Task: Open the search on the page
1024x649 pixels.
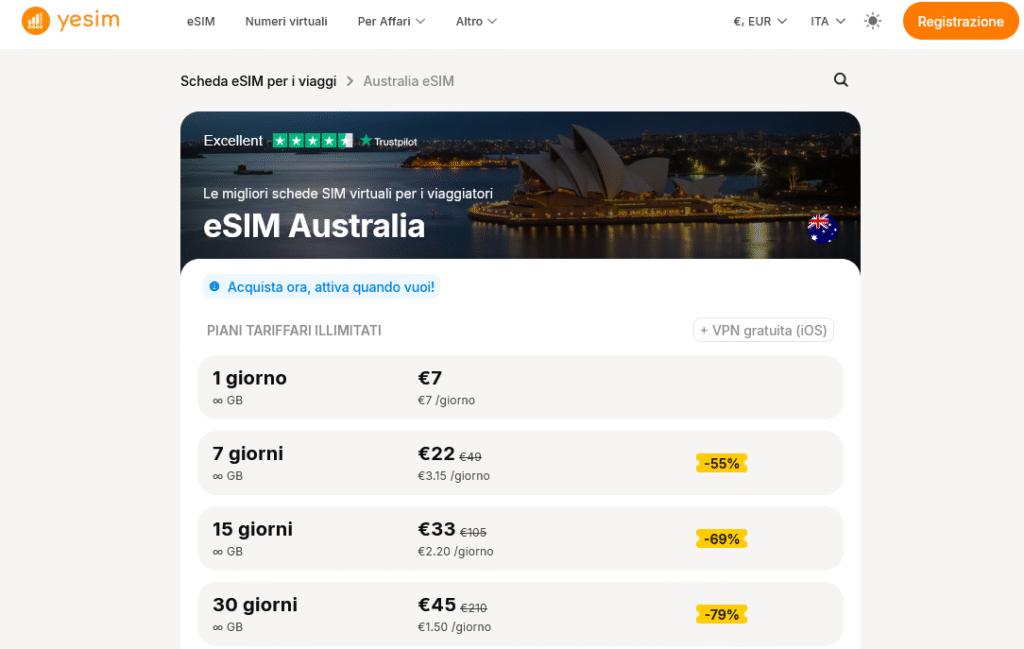Action: [840, 80]
